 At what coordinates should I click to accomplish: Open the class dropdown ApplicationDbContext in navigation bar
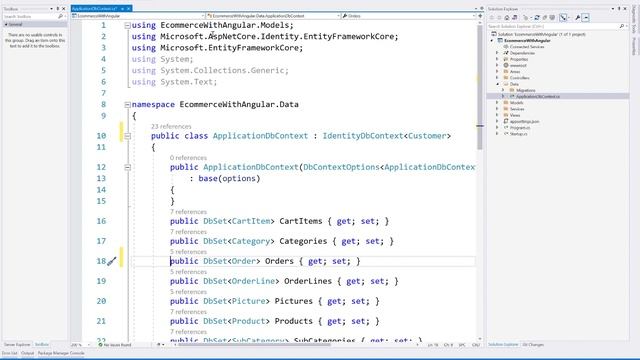(273, 16)
